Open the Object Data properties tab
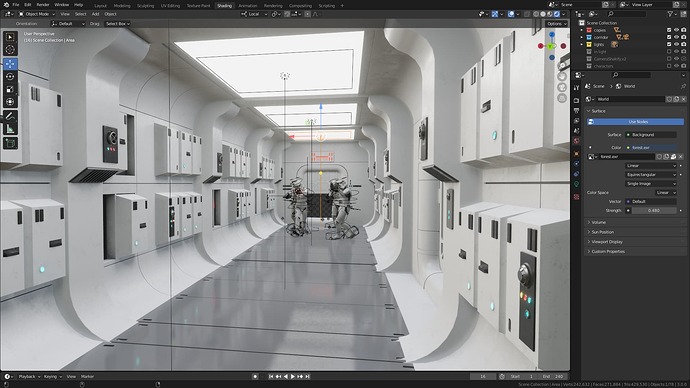Viewport: 690px width, 388px height. (576, 184)
